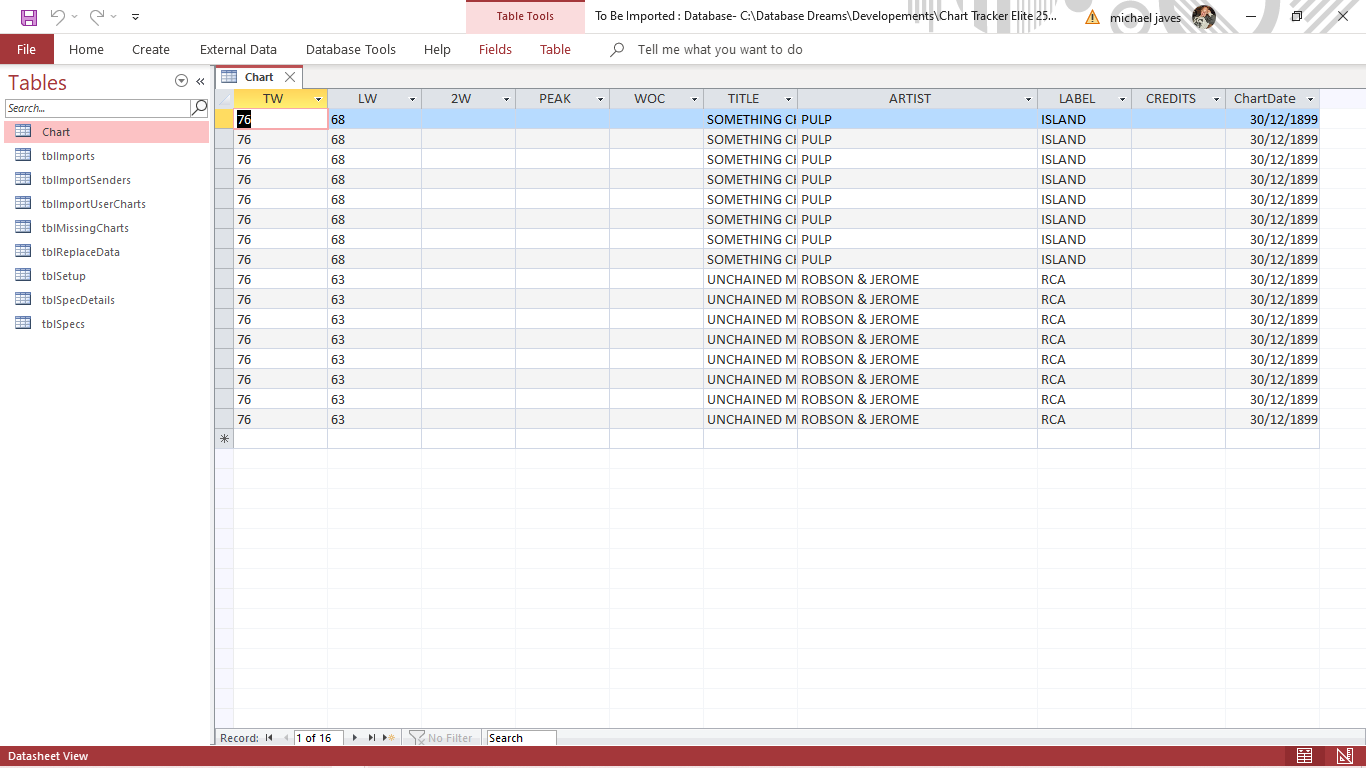This screenshot has height=768, width=1366.
Task: Switch to the Fields contextual tab
Action: [x=495, y=49]
